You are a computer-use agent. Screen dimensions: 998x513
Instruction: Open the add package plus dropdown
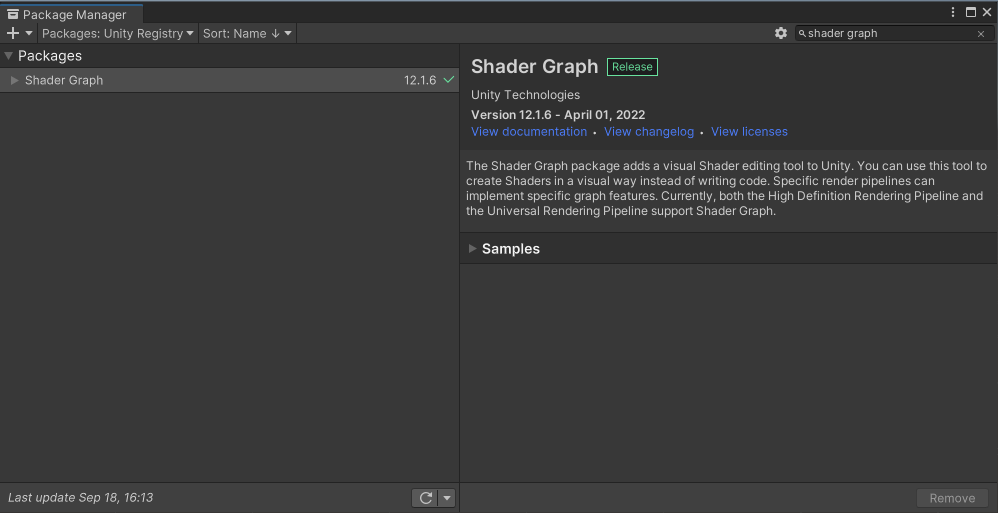(x=20, y=33)
